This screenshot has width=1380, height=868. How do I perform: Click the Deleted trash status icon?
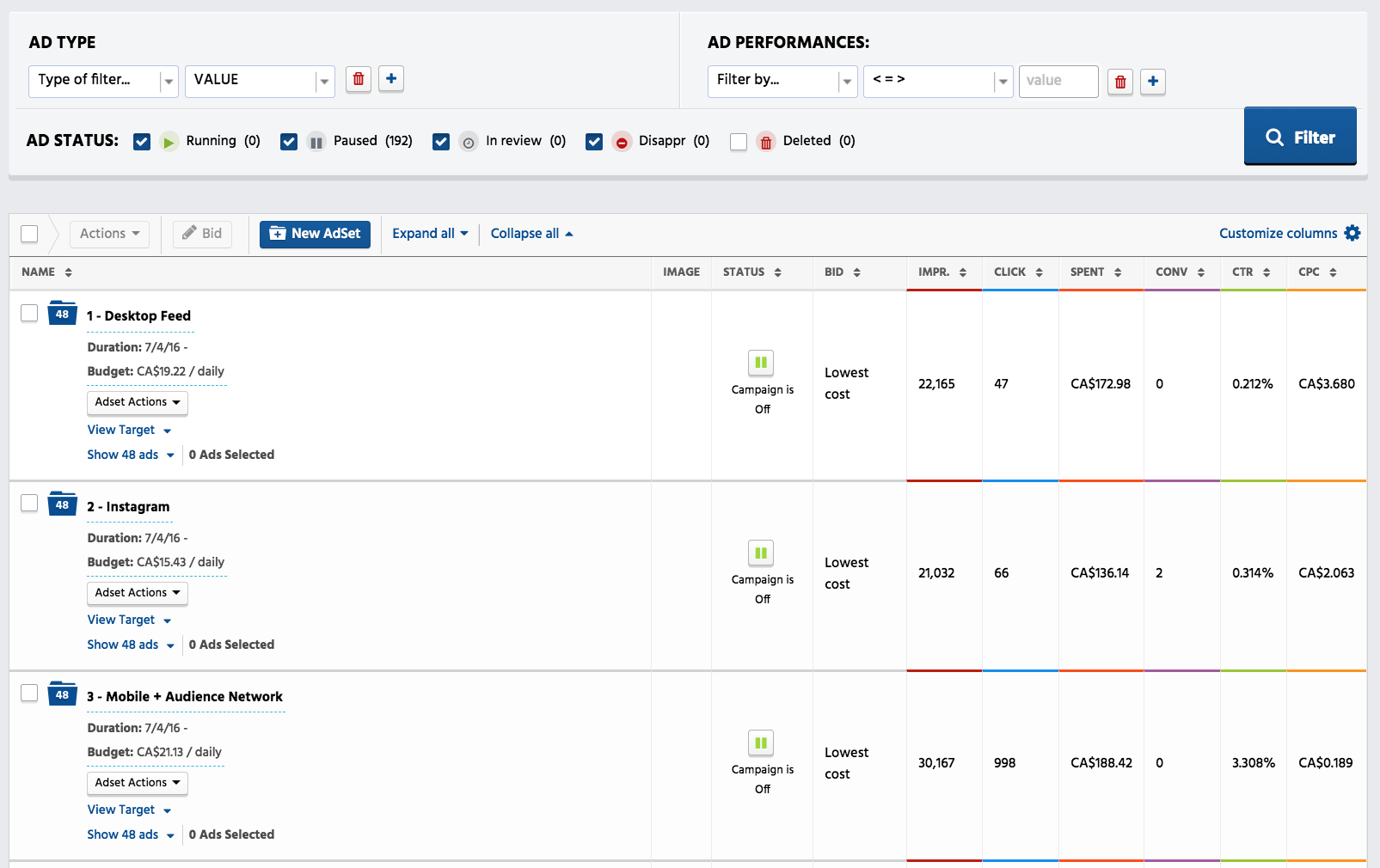coord(766,142)
